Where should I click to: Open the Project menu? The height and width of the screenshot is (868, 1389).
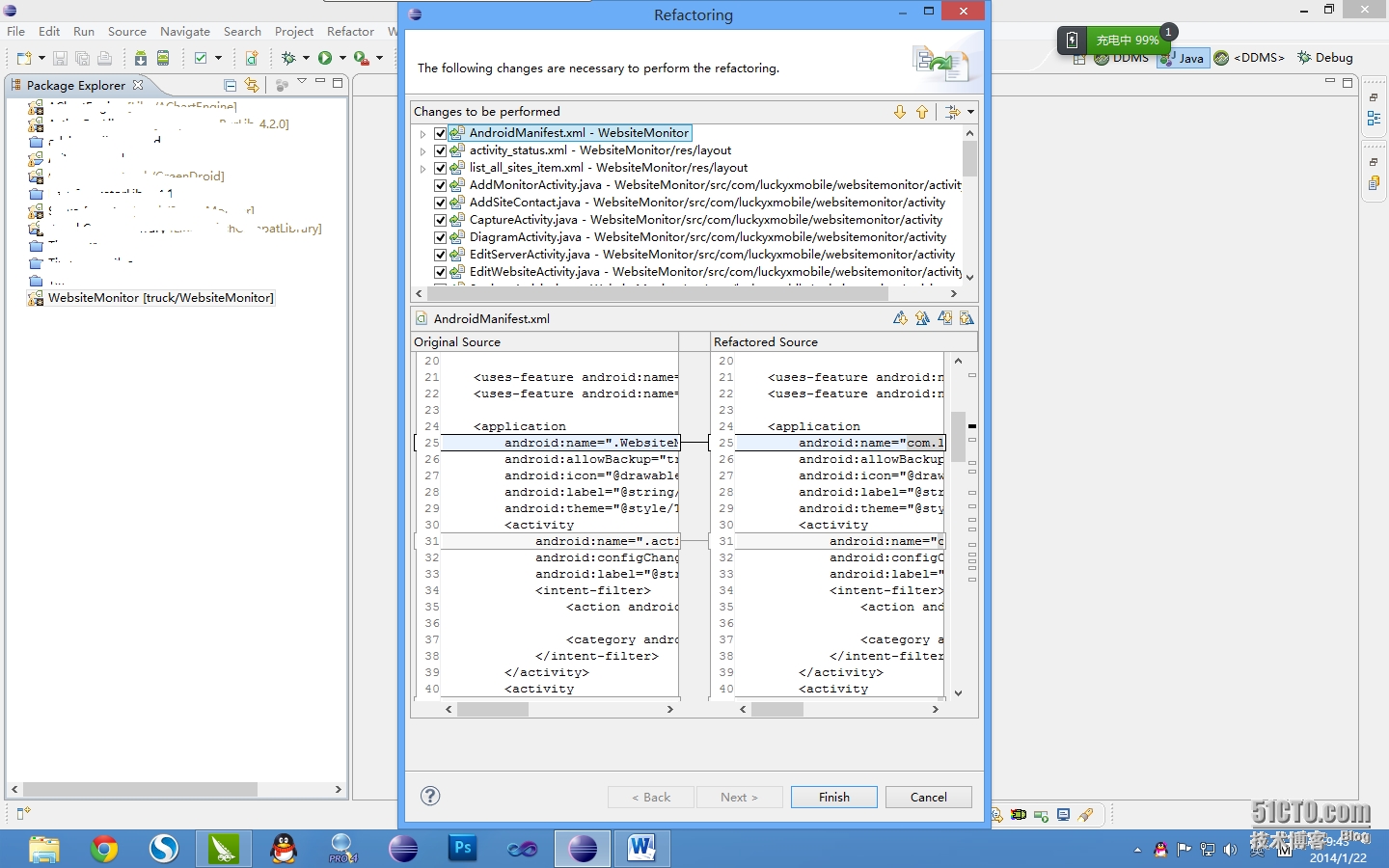point(294,31)
